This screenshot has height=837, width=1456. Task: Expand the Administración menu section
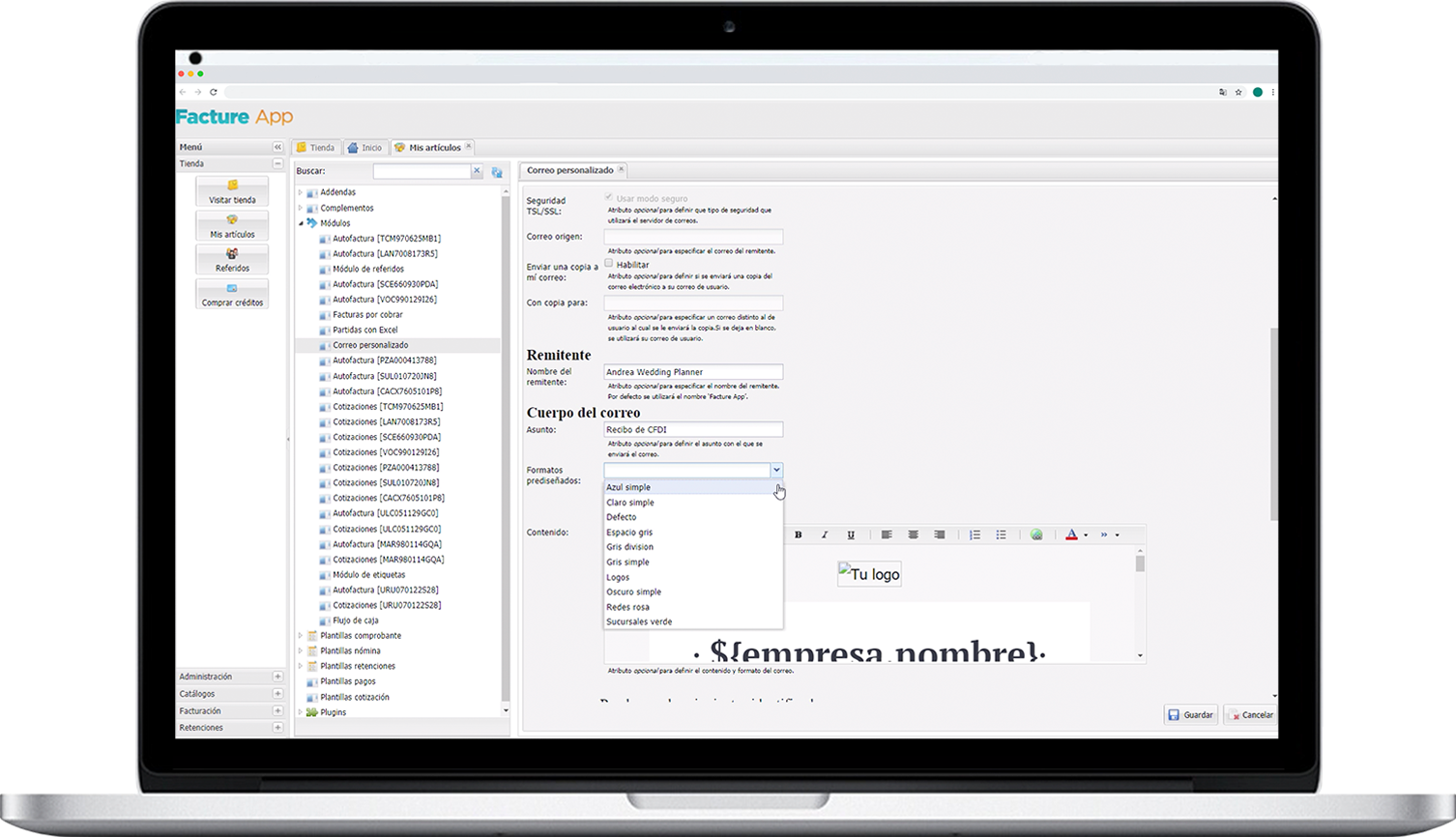pos(277,677)
